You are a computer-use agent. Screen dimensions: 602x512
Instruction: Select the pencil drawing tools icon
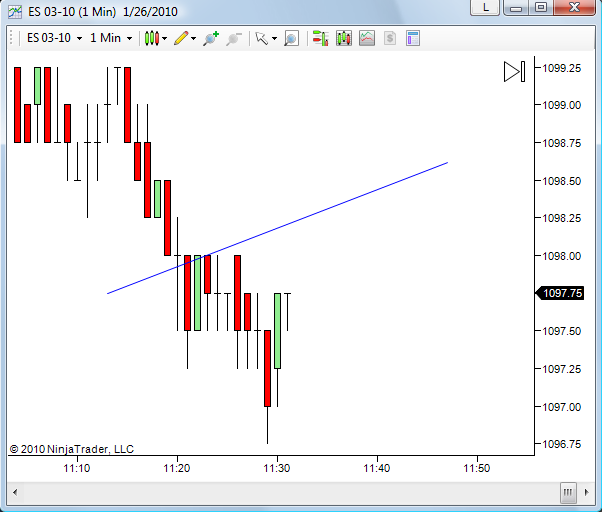pyautogui.click(x=181, y=38)
